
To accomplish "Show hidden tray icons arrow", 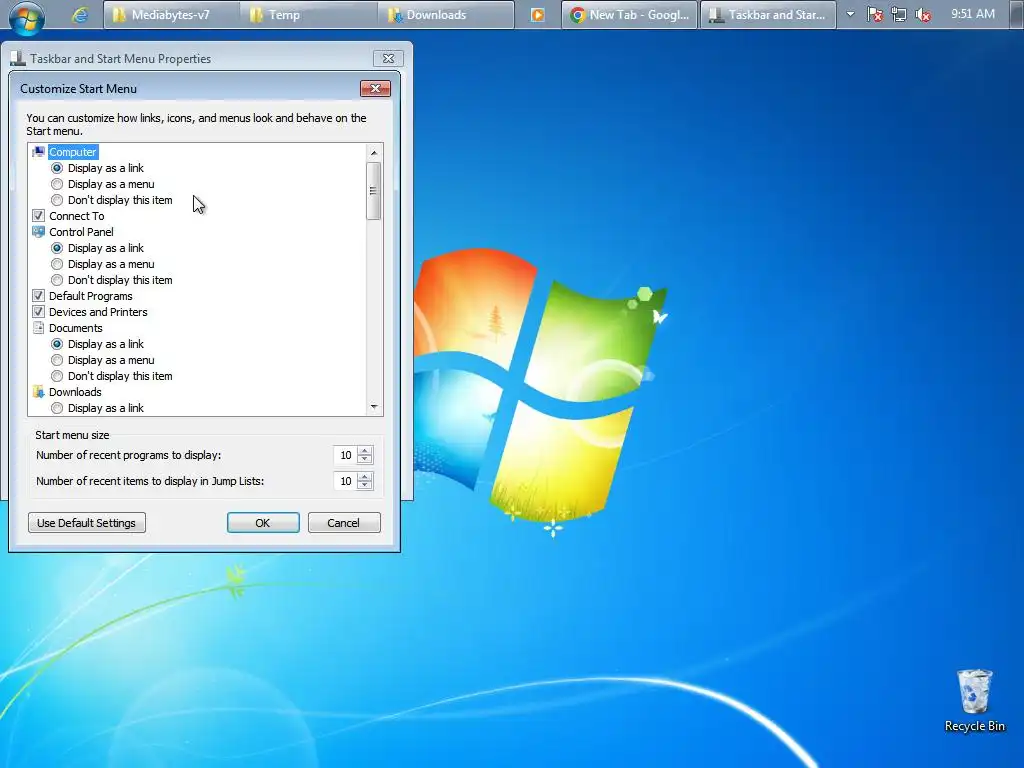I will coord(850,14).
